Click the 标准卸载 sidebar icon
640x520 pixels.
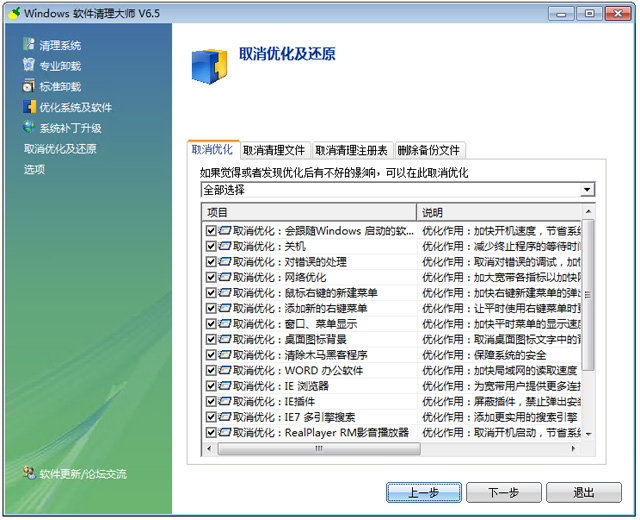[29, 86]
